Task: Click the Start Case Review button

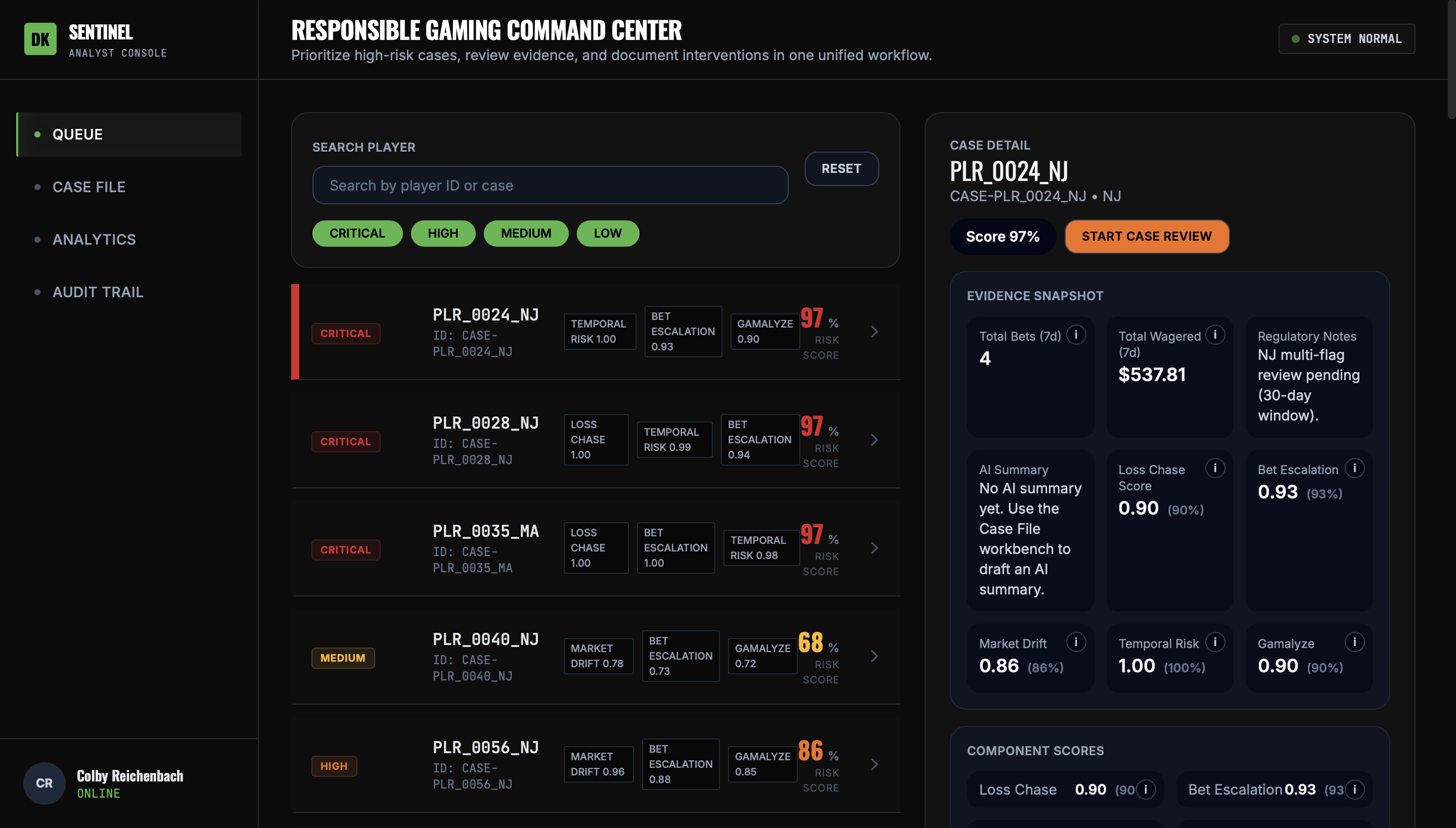Action: point(1147,236)
